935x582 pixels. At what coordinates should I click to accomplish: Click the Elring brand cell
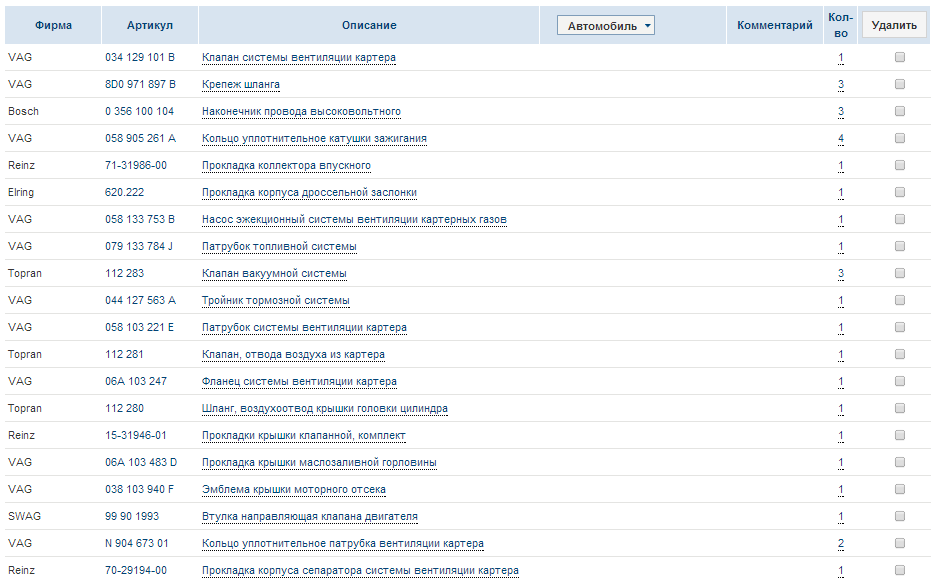click(x=21, y=192)
